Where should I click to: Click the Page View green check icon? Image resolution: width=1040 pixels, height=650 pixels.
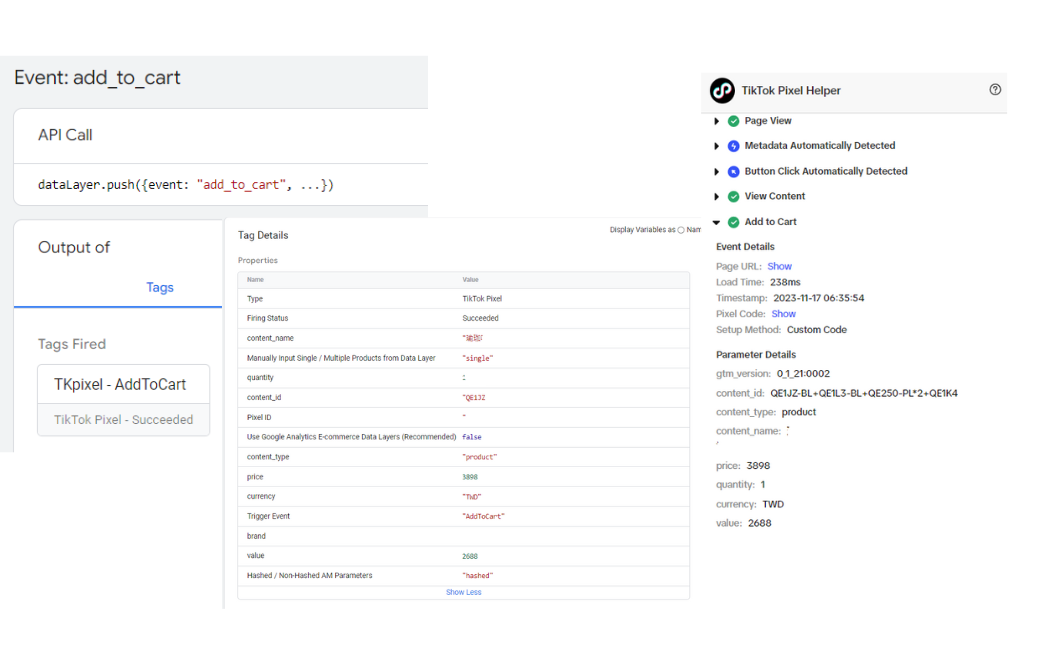click(734, 121)
